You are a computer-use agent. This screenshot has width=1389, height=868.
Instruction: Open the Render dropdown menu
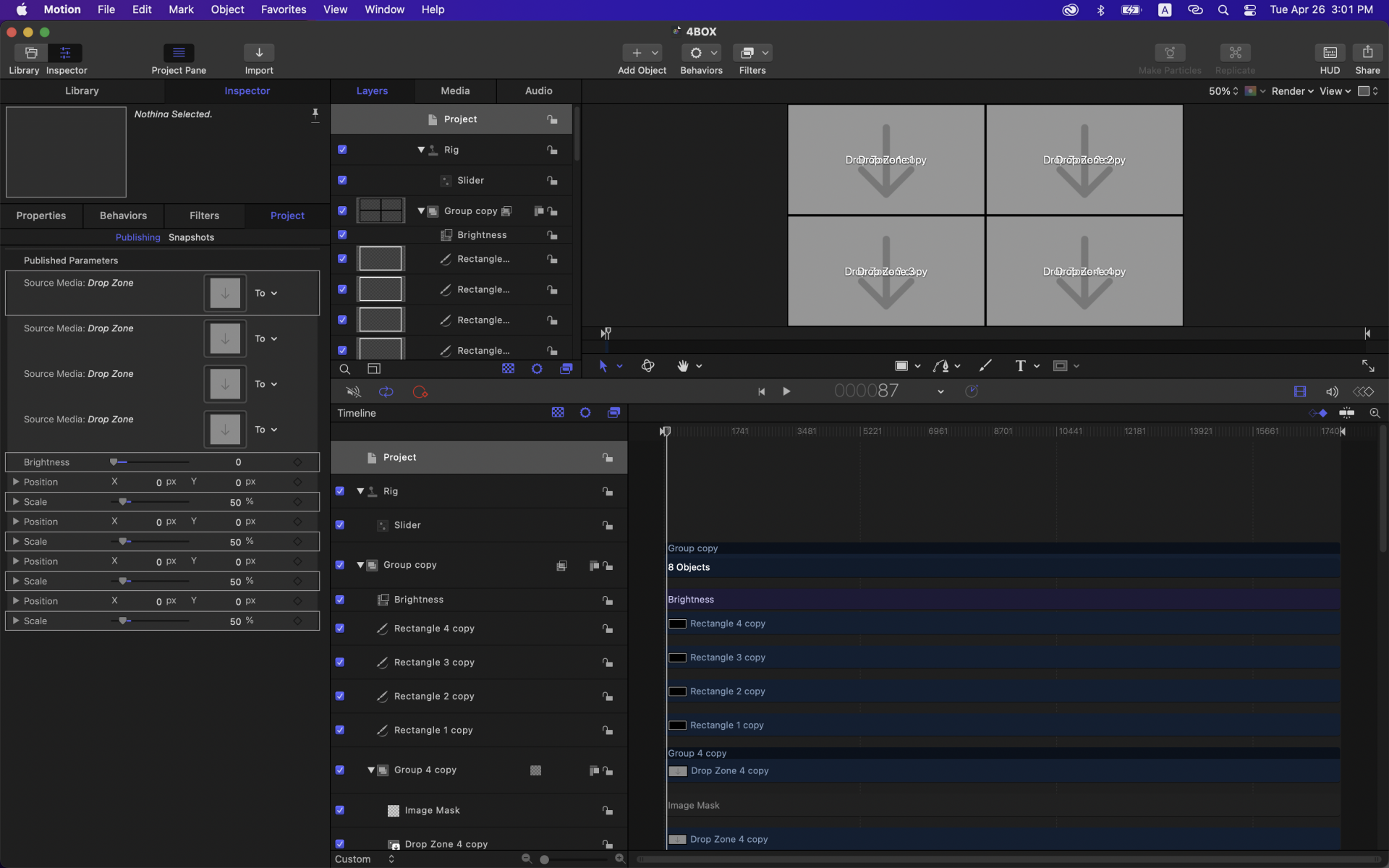click(x=1292, y=91)
